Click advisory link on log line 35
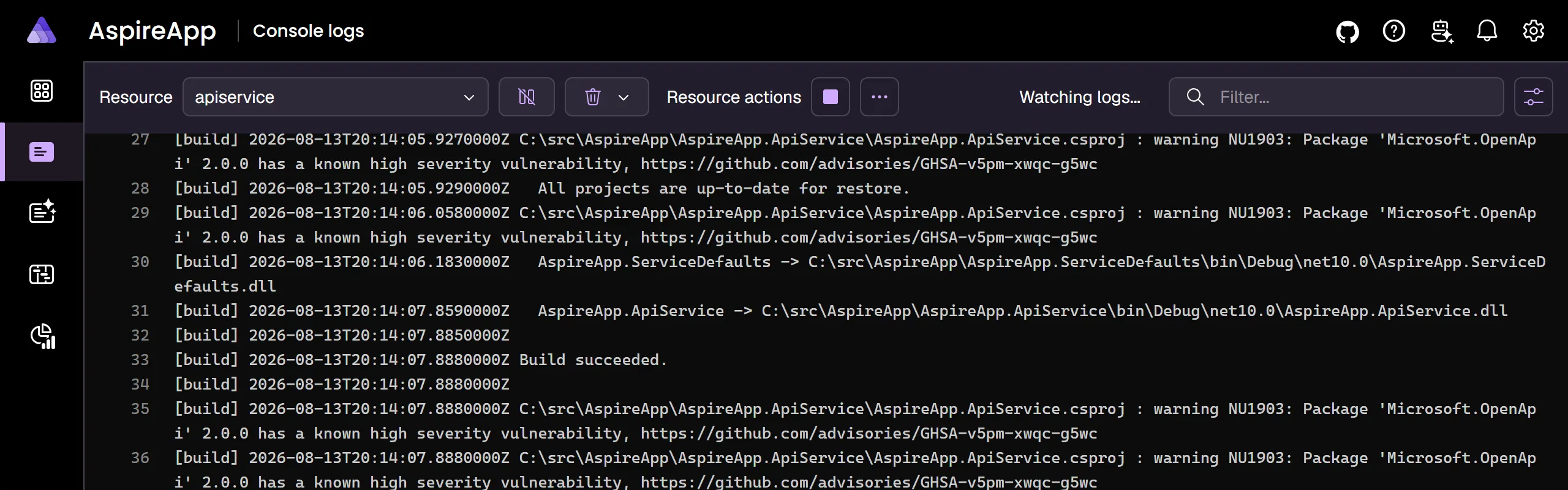 (869, 434)
